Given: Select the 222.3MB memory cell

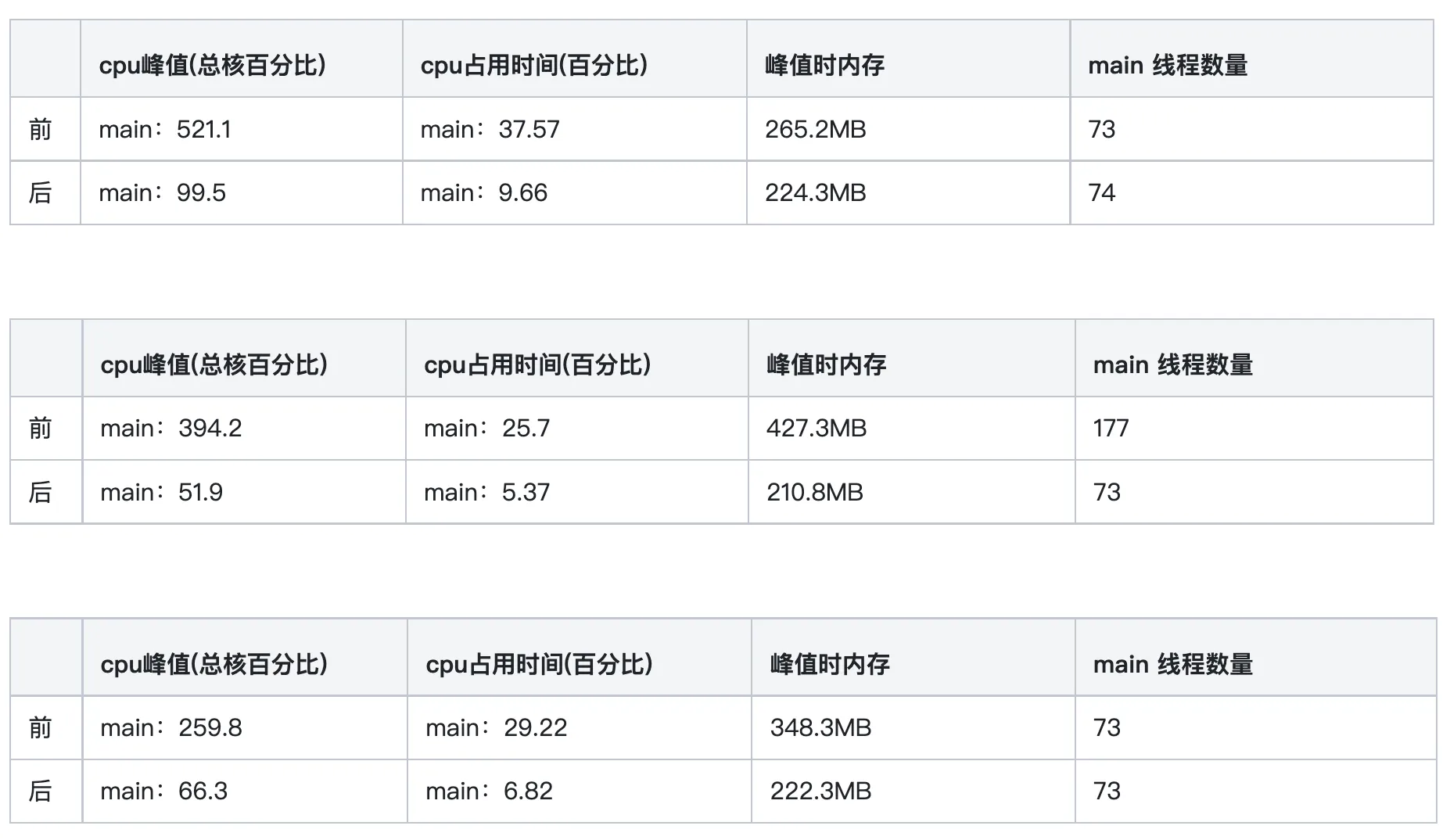Looking at the screenshot, I should tap(820, 791).
